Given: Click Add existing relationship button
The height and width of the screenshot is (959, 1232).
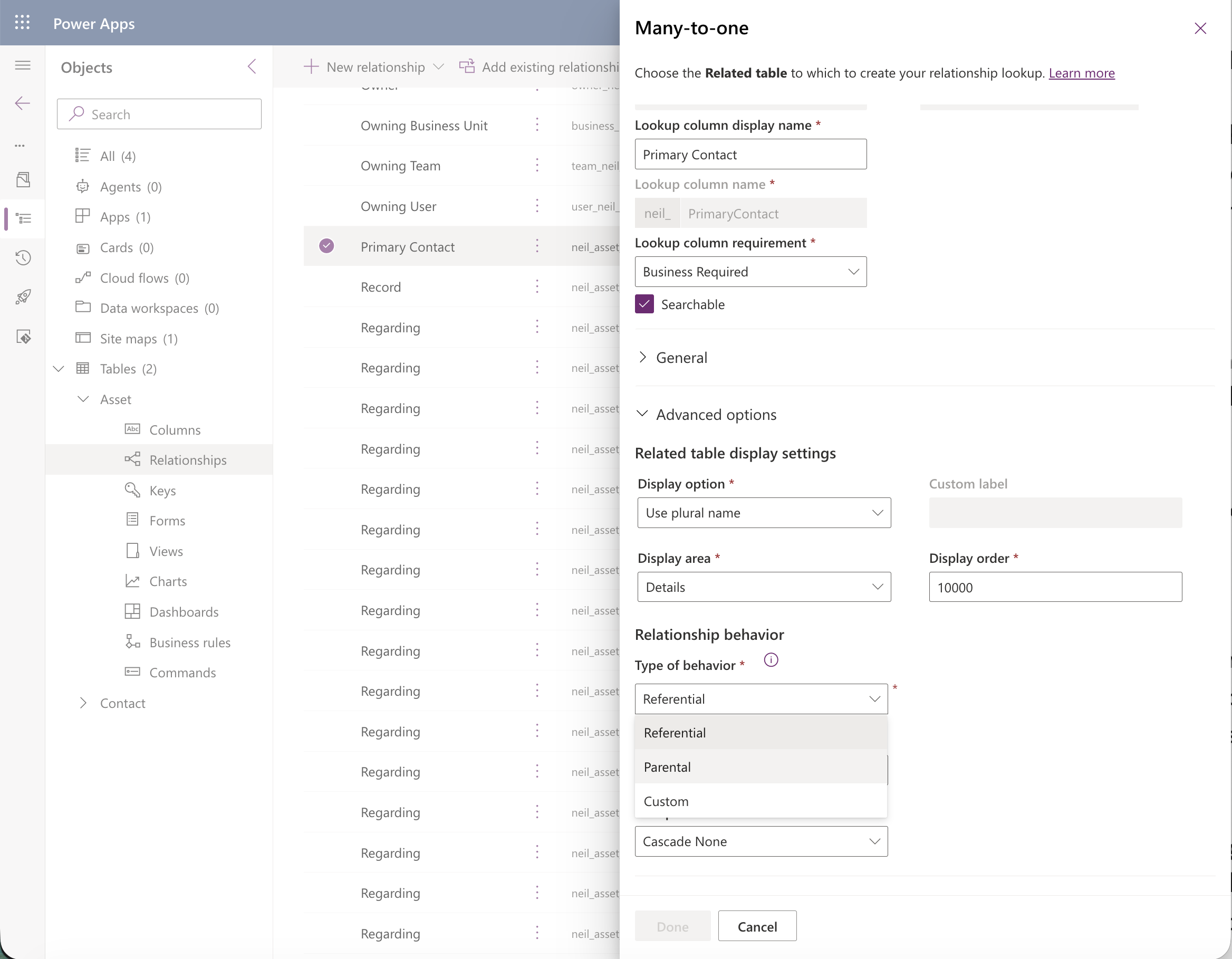Looking at the screenshot, I should tap(538, 66).
